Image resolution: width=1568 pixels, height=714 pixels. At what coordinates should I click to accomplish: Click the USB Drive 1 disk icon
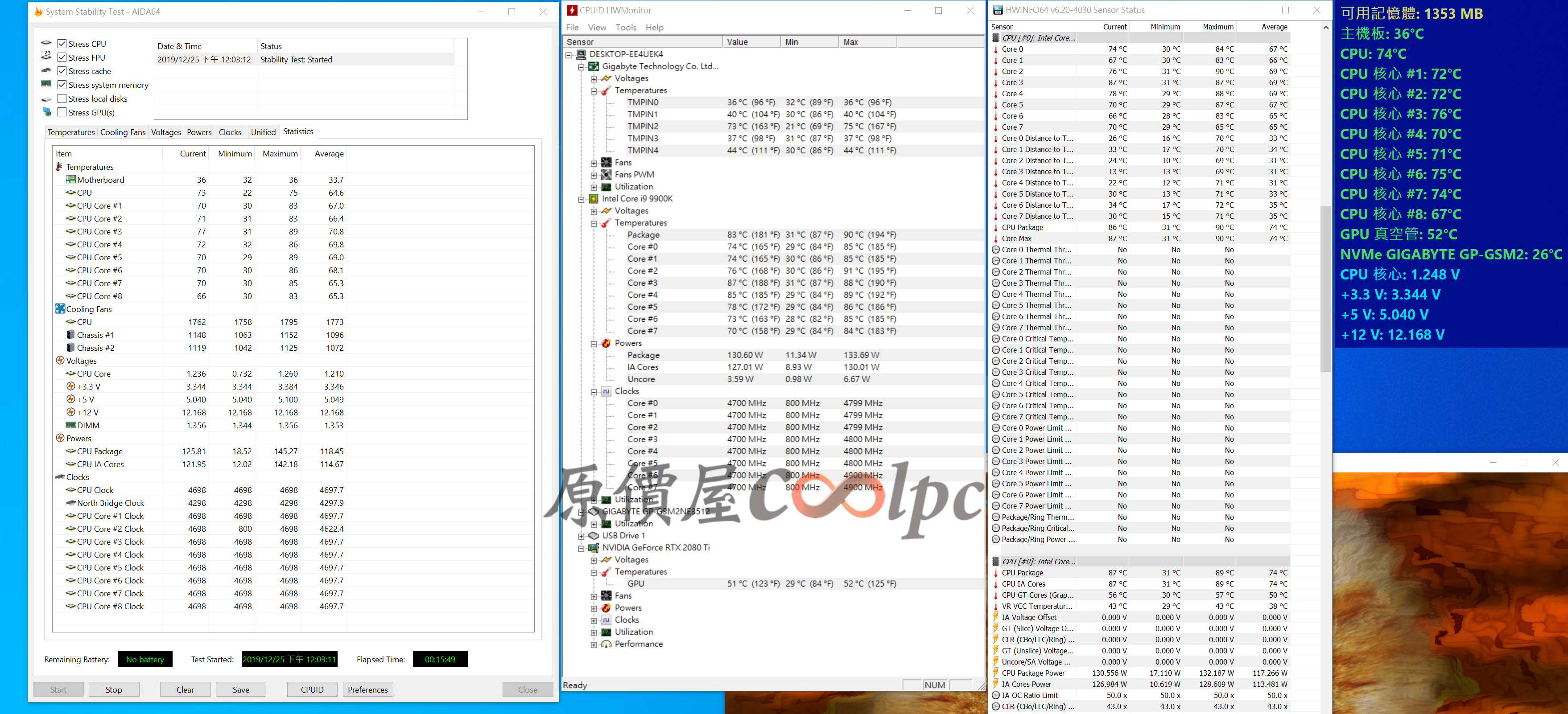tap(594, 536)
